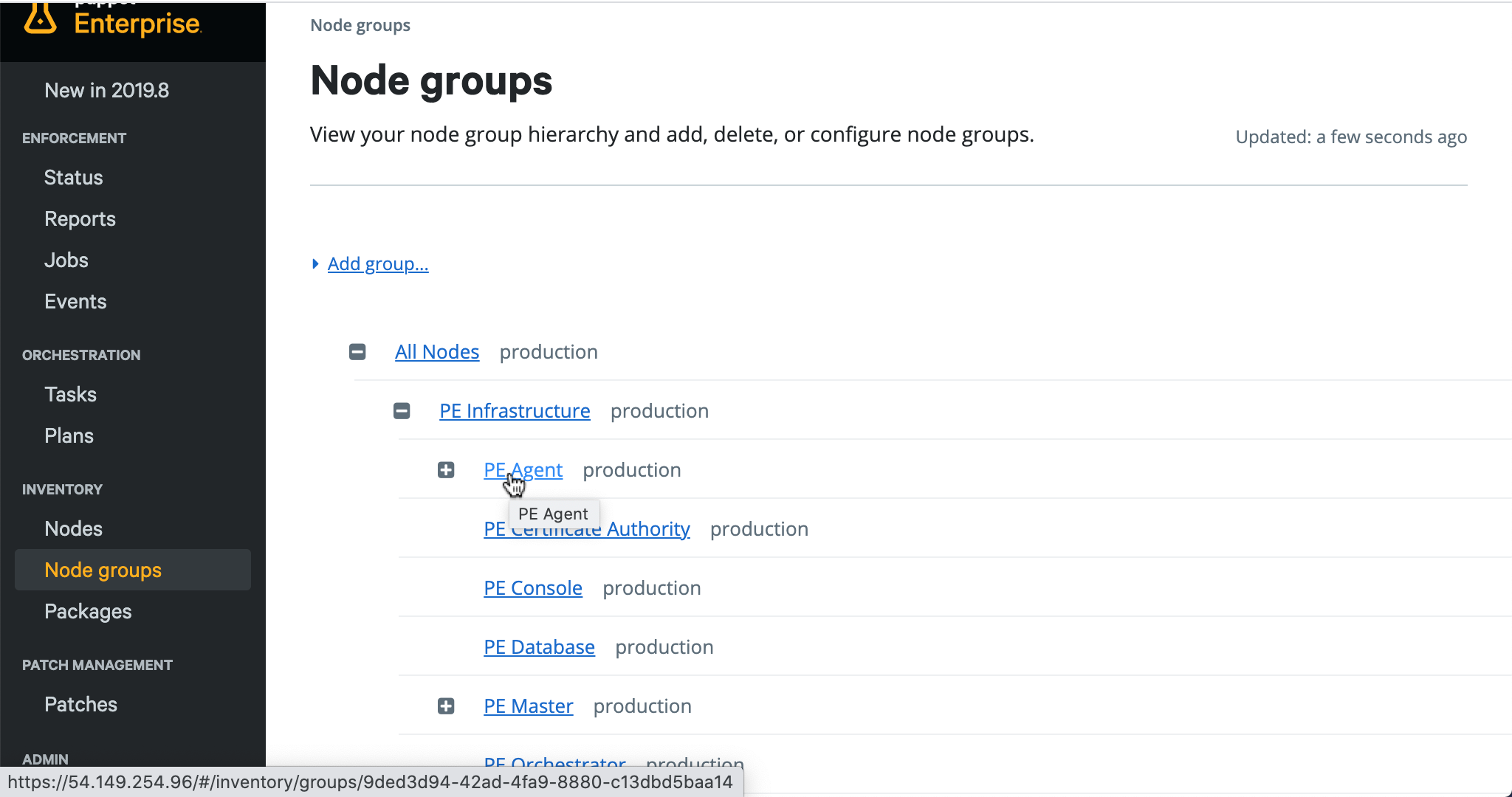Click the Enterprise brand name in header
The width and height of the screenshot is (1512, 797).
(137, 24)
